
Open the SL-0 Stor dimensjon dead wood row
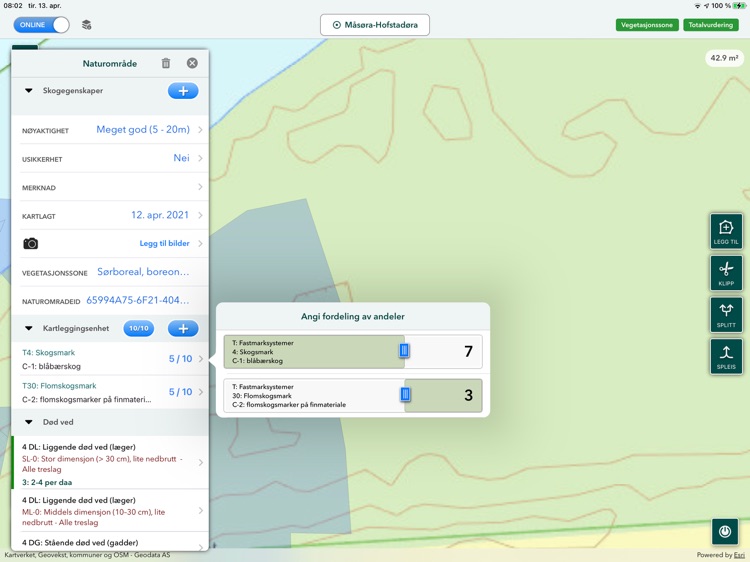pyautogui.click(x=110, y=463)
